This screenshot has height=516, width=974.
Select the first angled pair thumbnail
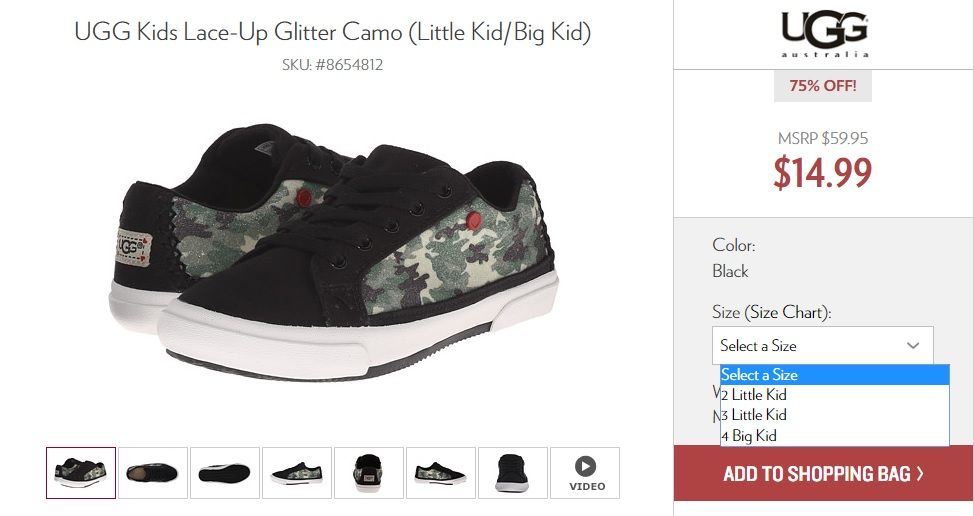point(81,473)
